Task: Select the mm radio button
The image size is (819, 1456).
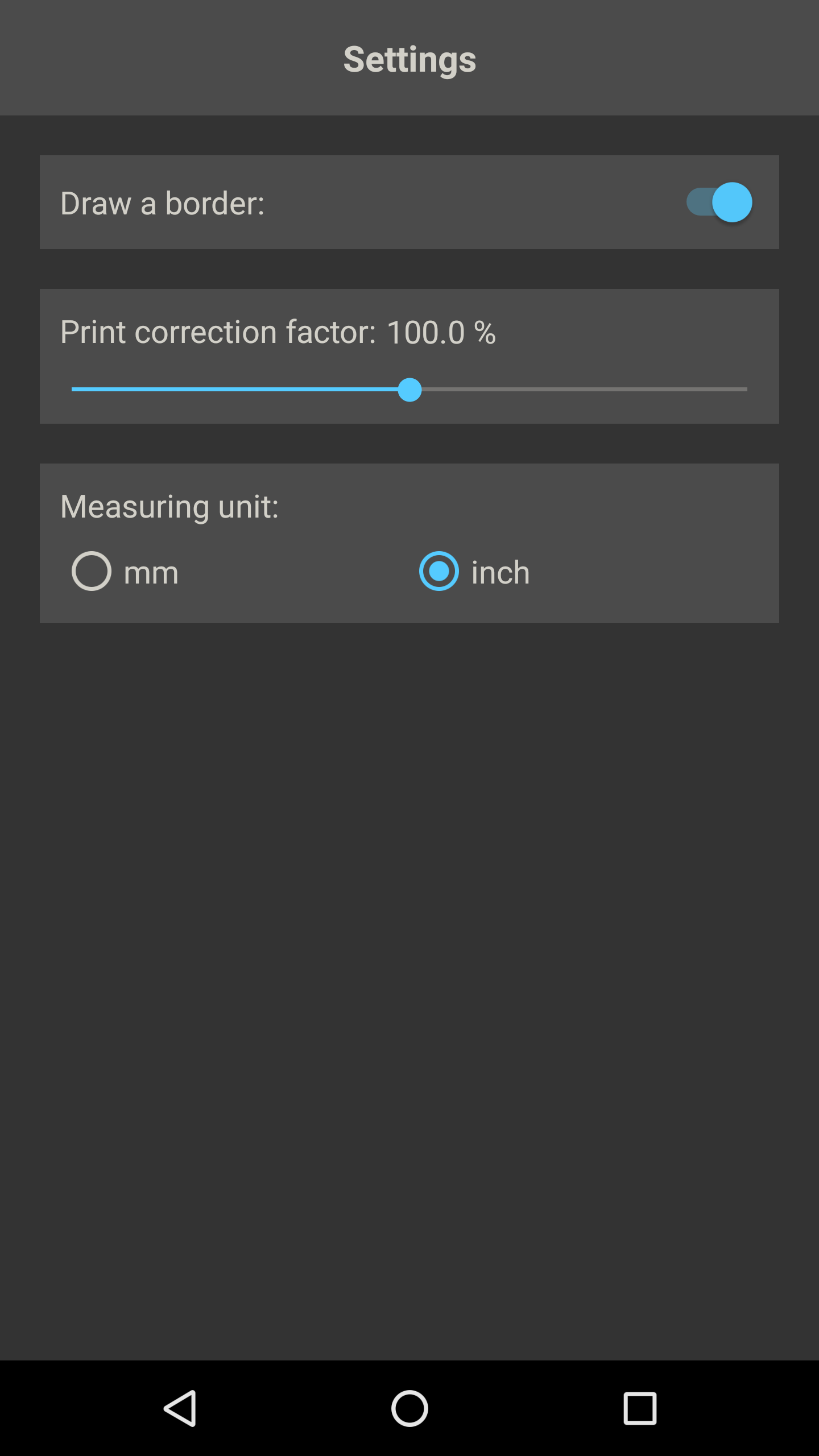Action: click(x=91, y=571)
